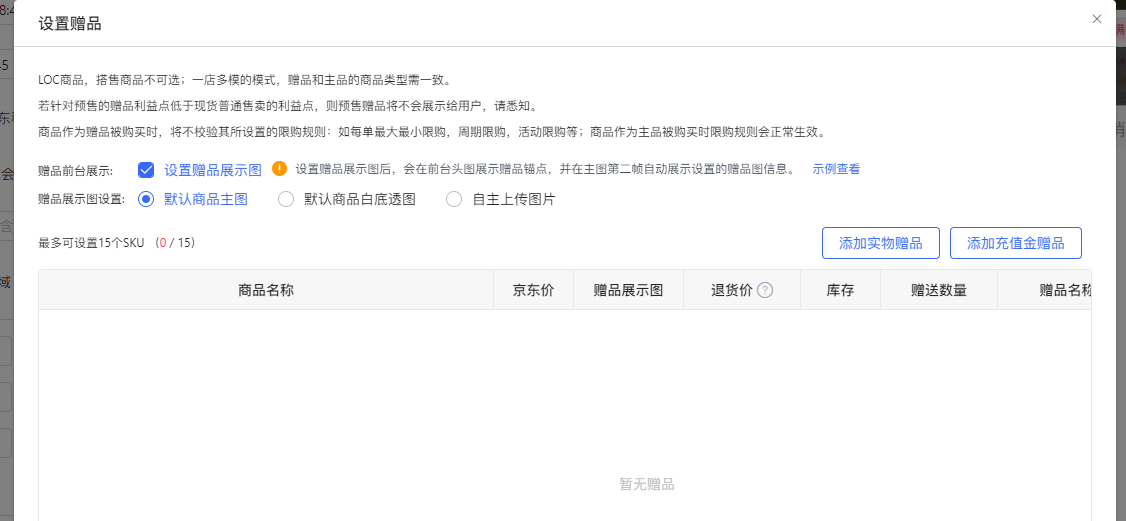1126x521 pixels.
Task: Click the 赠品展示图 column header
Action: pos(628,290)
